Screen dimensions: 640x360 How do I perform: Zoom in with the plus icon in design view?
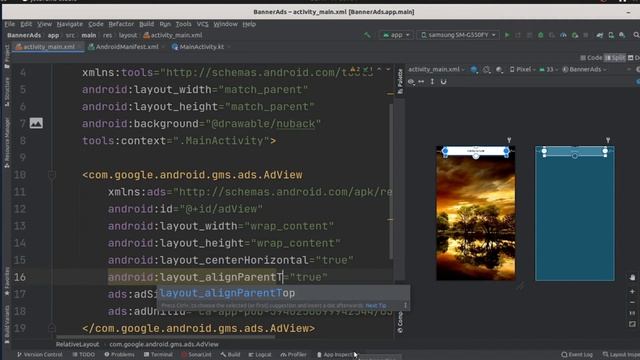[632, 291]
